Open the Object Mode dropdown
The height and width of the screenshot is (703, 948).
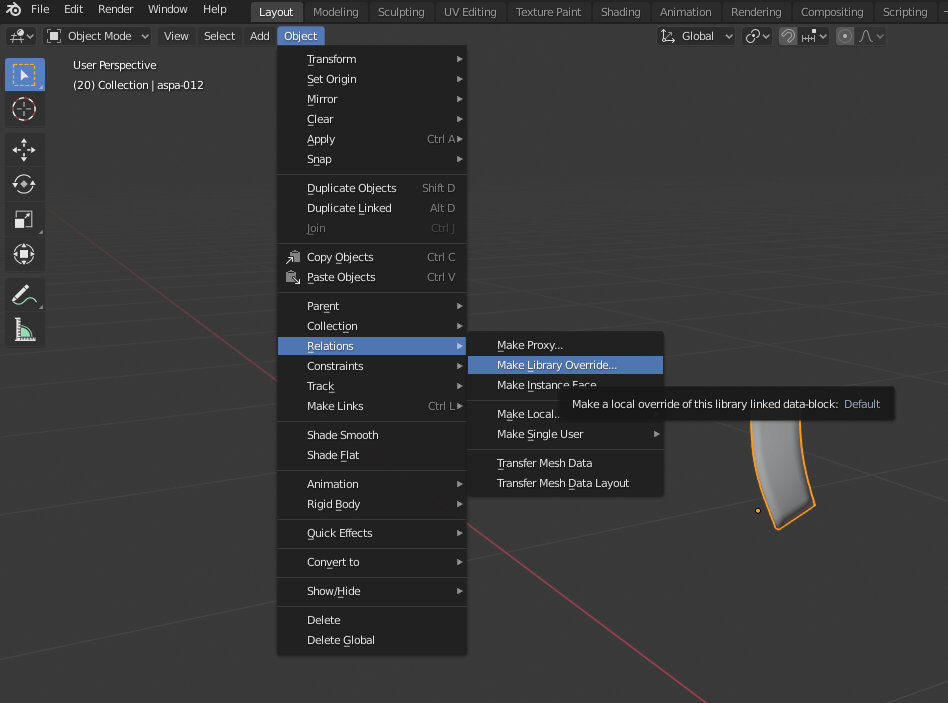97,36
